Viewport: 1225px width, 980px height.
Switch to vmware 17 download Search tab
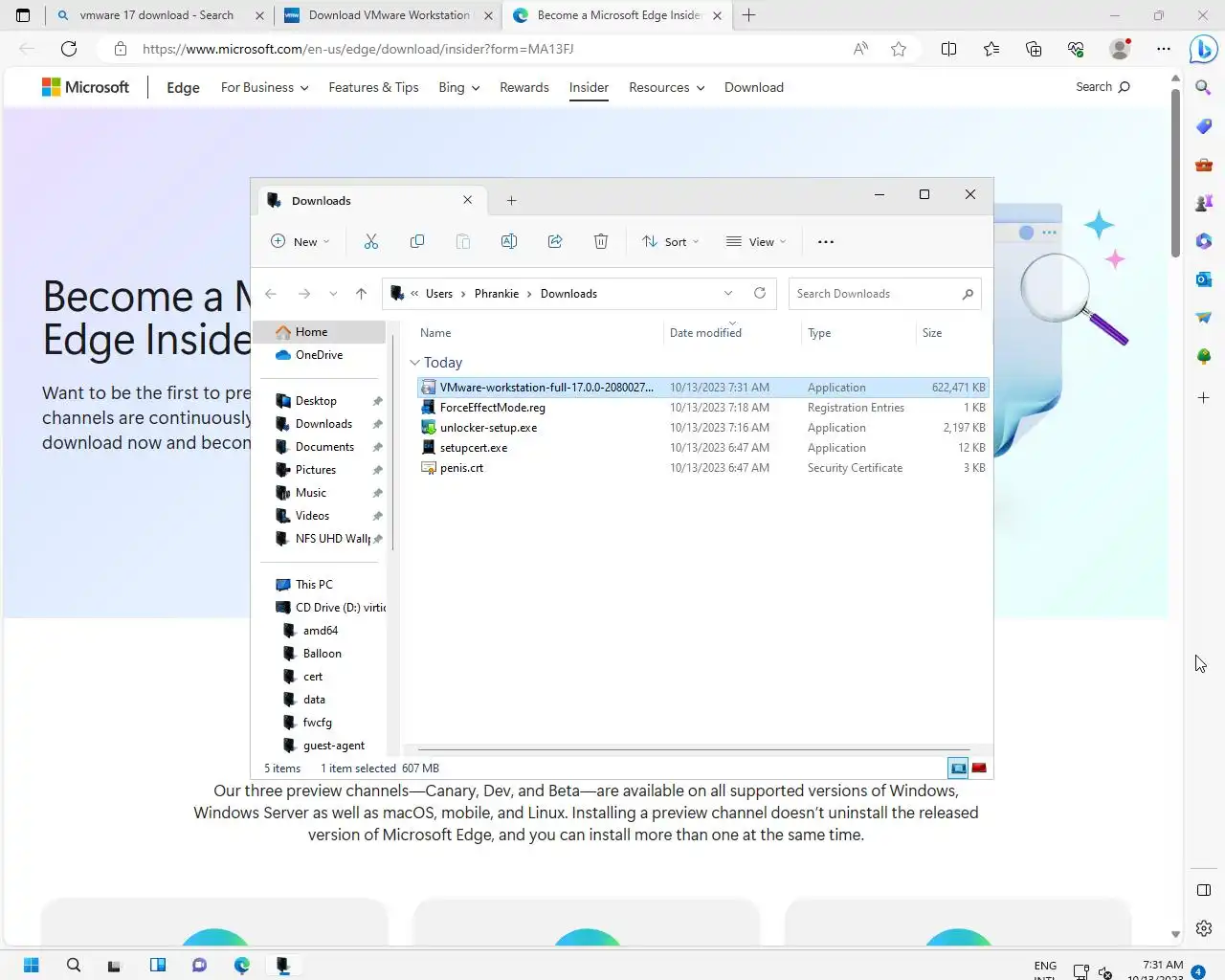(x=157, y=15)
